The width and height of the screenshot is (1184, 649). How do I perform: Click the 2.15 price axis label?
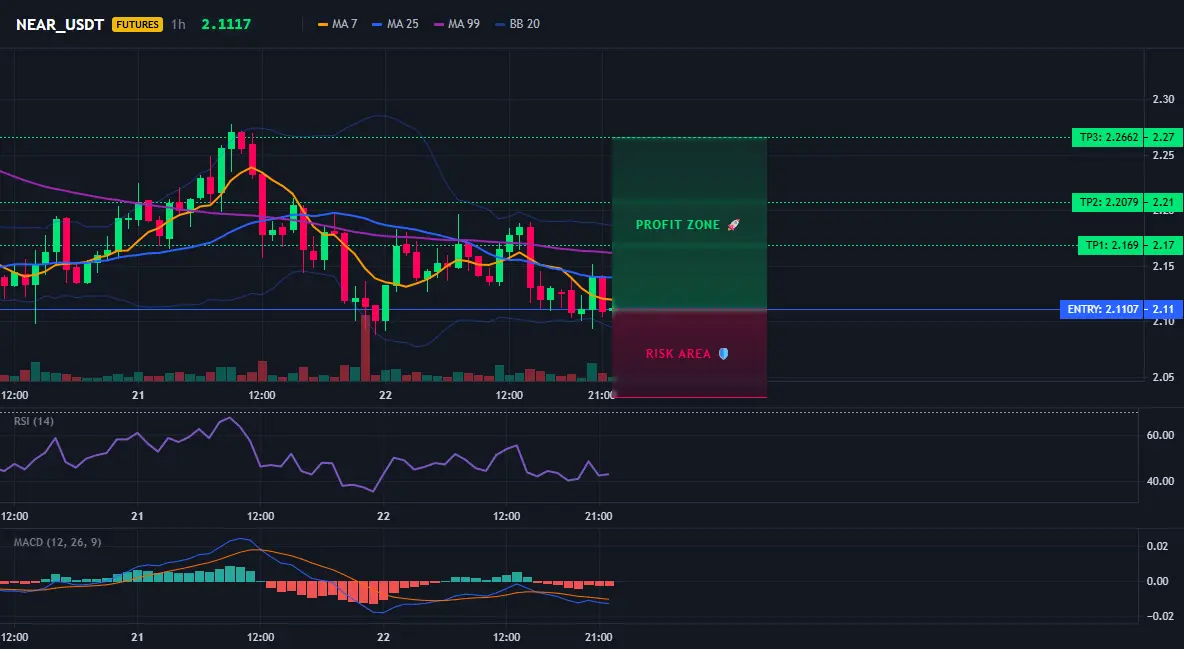1164,266
